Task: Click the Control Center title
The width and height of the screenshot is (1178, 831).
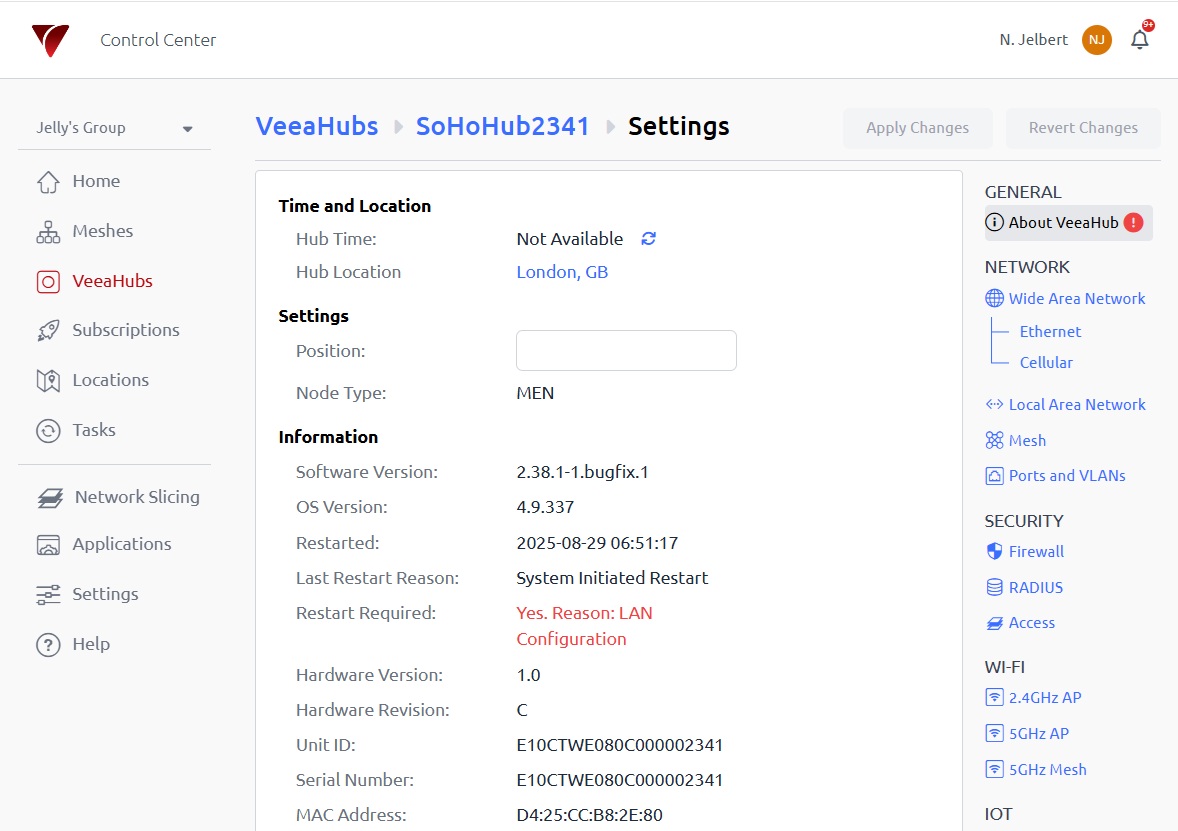Action: coord(158,40)
